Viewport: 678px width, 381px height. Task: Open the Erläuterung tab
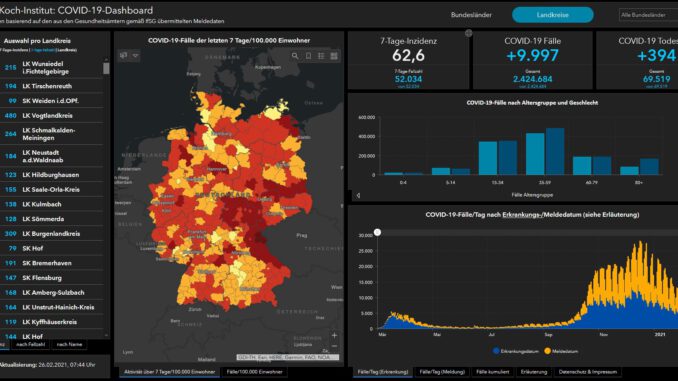pyautogui.click(x=534, y=372)
